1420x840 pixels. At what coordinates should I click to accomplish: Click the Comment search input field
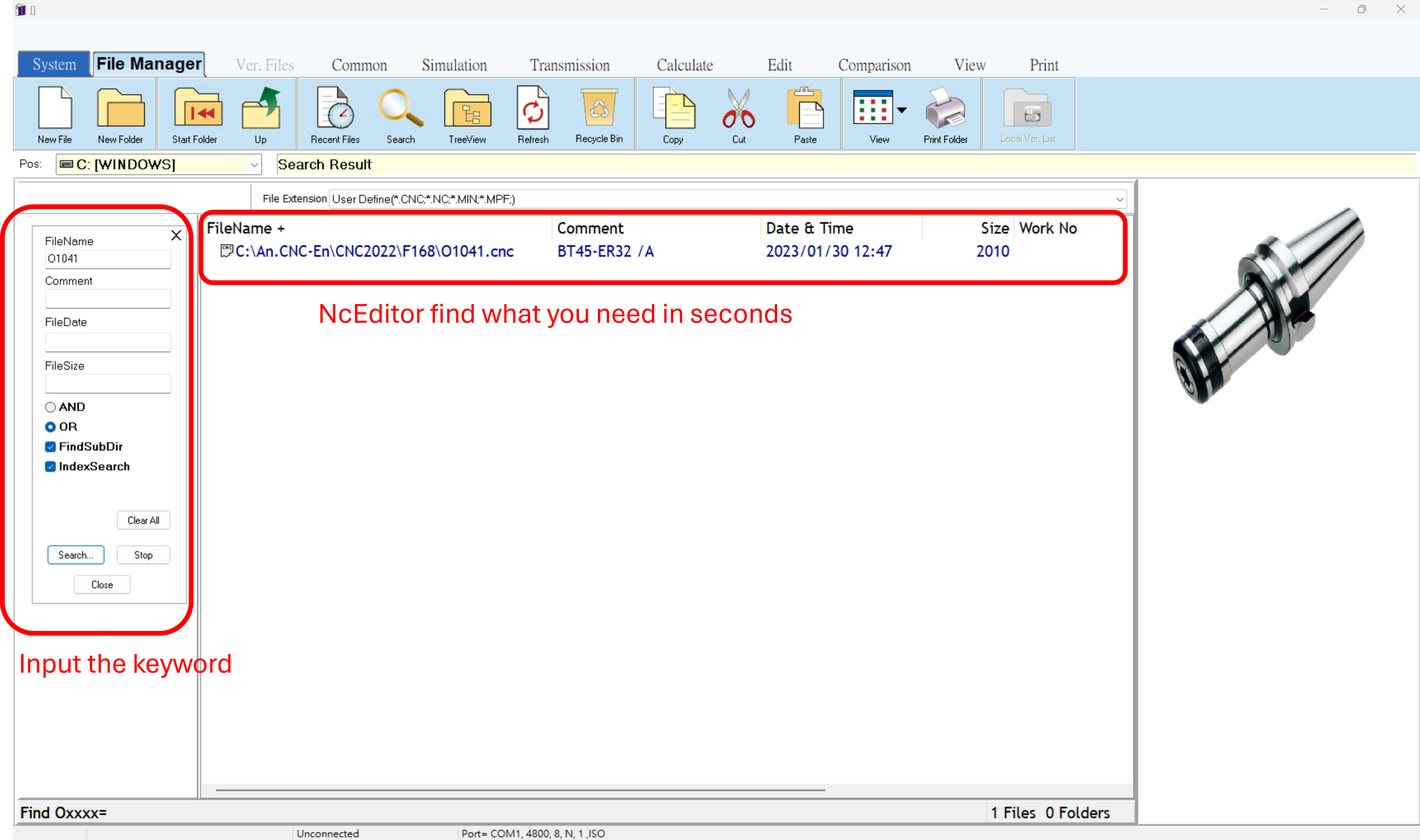click(108, 299)
